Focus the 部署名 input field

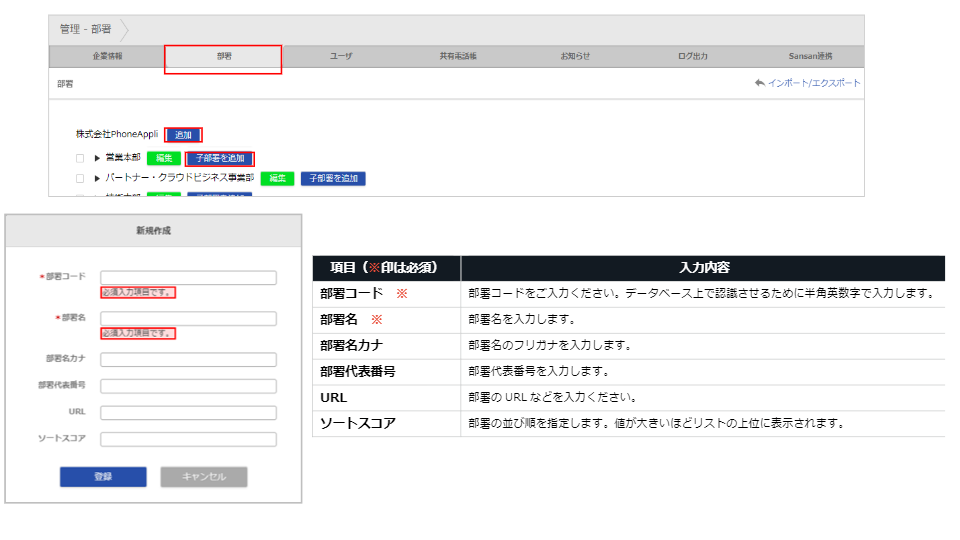click(189, 318)
